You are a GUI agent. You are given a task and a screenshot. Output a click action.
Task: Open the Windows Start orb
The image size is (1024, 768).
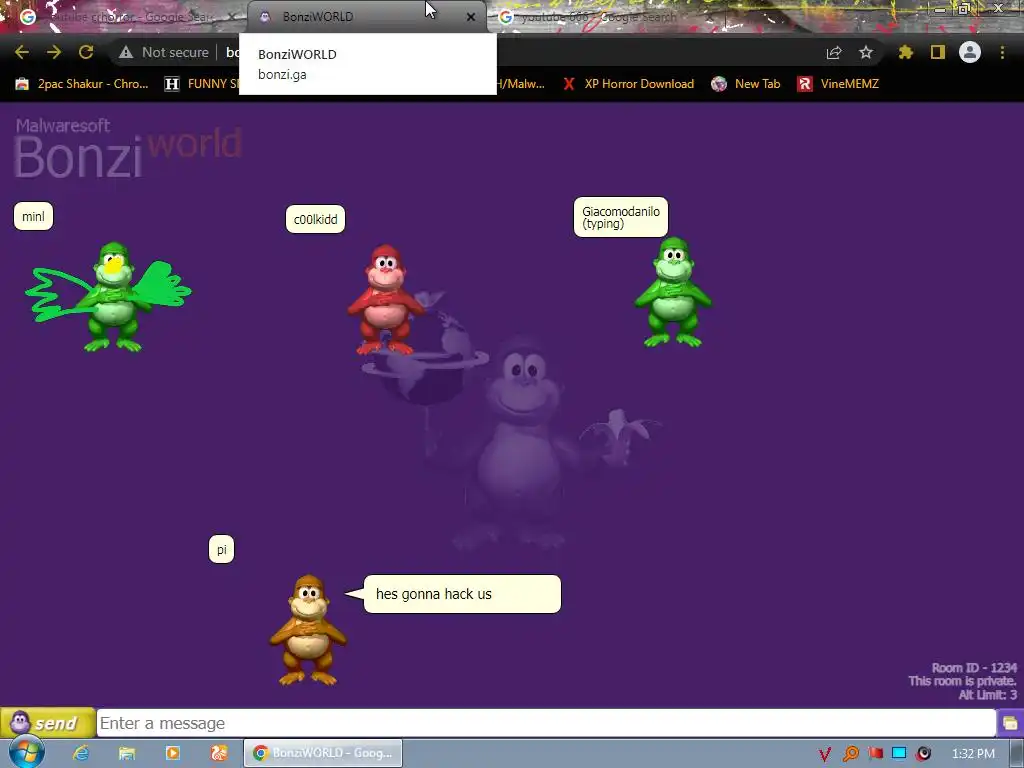(x=26, y=753)
